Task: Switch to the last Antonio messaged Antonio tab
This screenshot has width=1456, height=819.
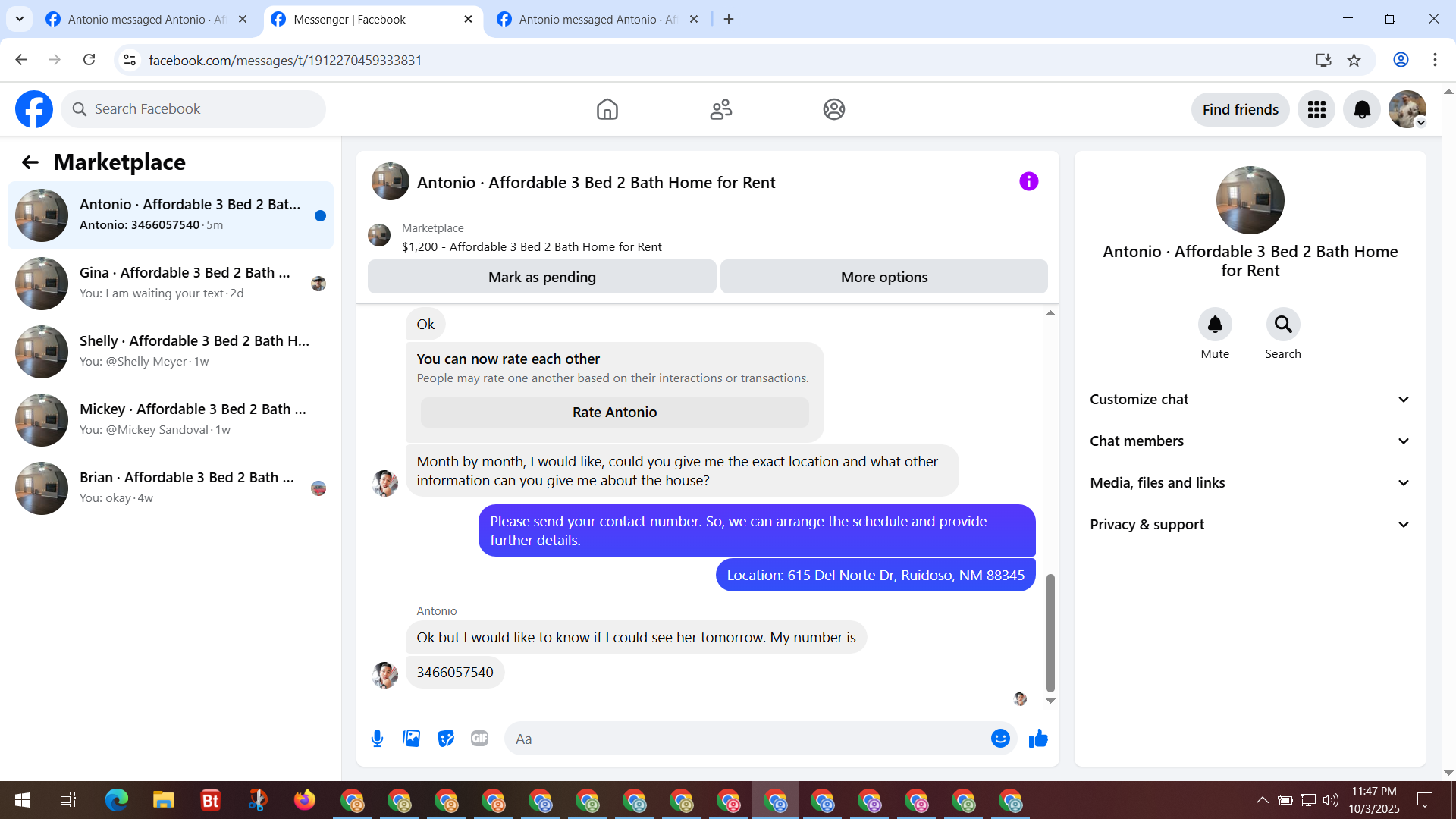Action: (598, 20)
